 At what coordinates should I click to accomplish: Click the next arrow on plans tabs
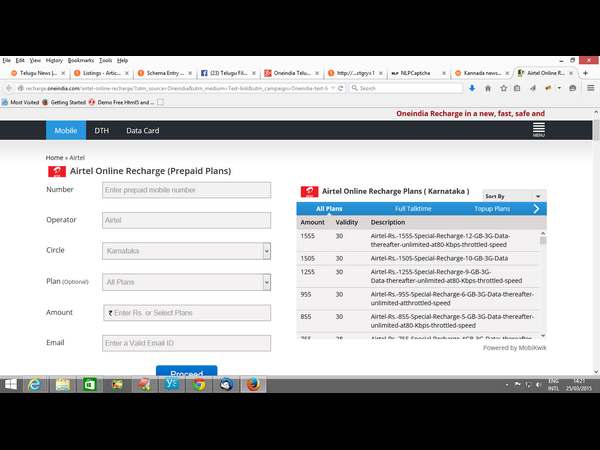coord(537,209)
